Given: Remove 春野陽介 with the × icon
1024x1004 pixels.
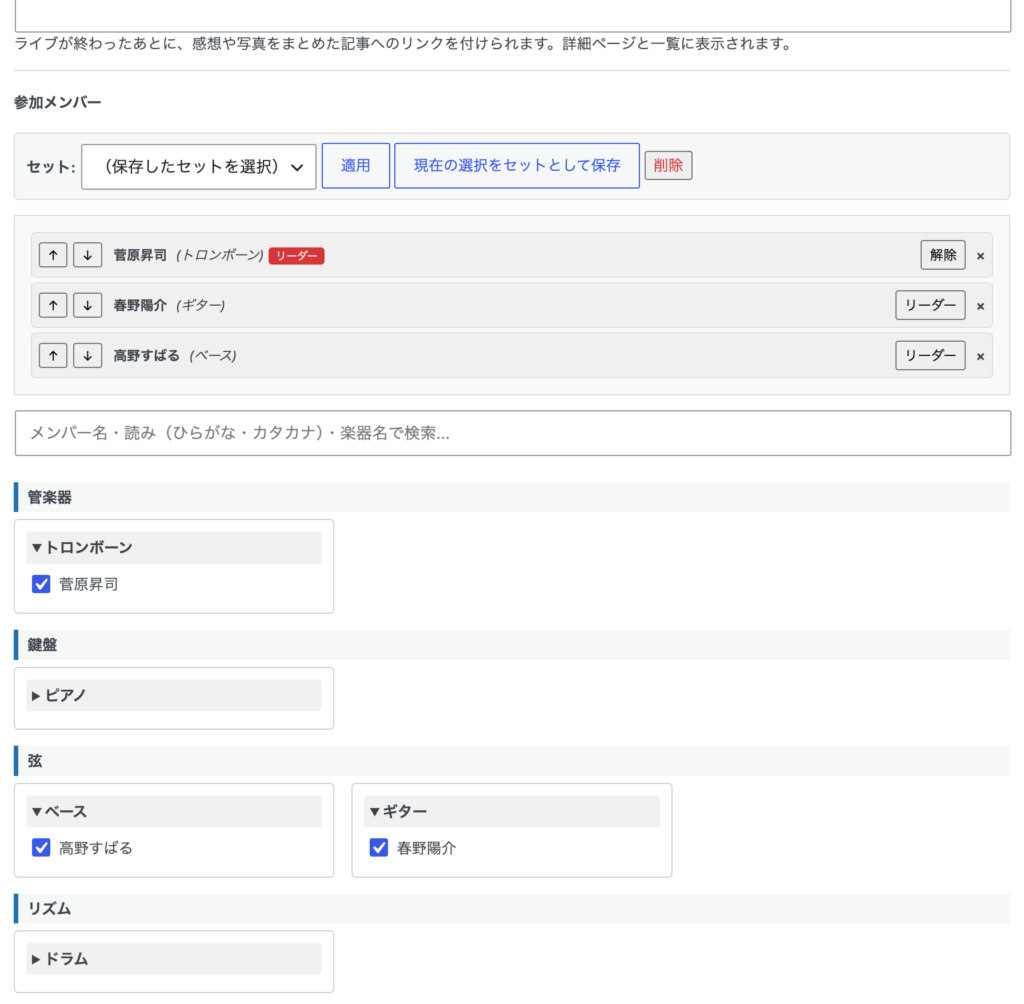Looking at the screenshot, I should point(980,306).
